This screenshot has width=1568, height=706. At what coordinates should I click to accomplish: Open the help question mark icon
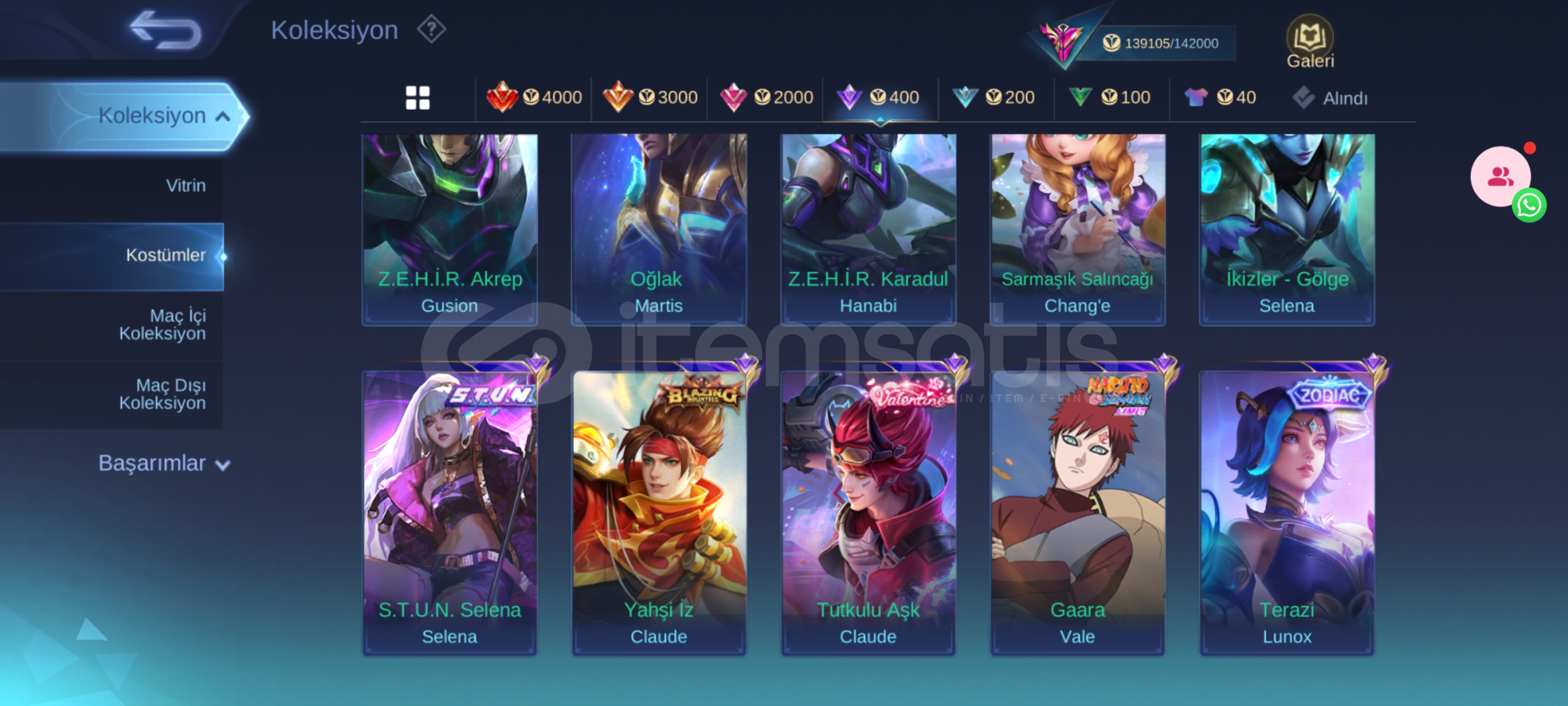coord(431,29)
